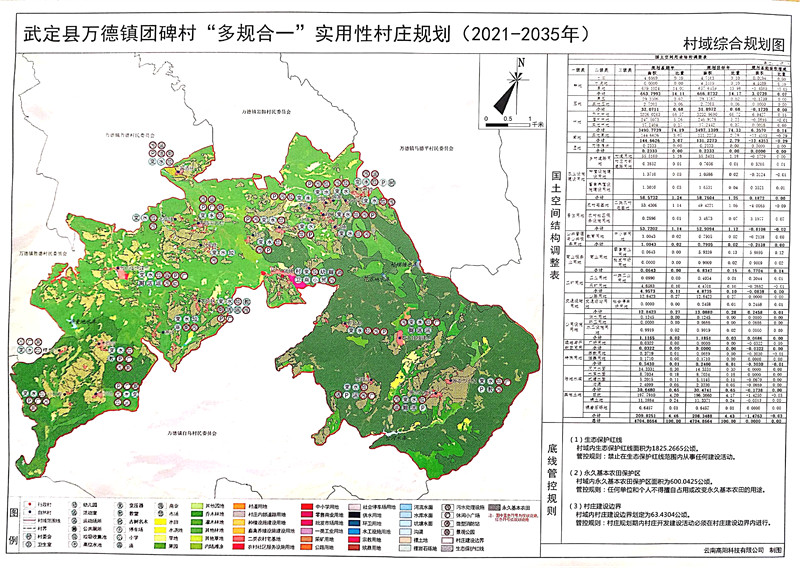Click the 永久基本农田 legend swatch

494,508
